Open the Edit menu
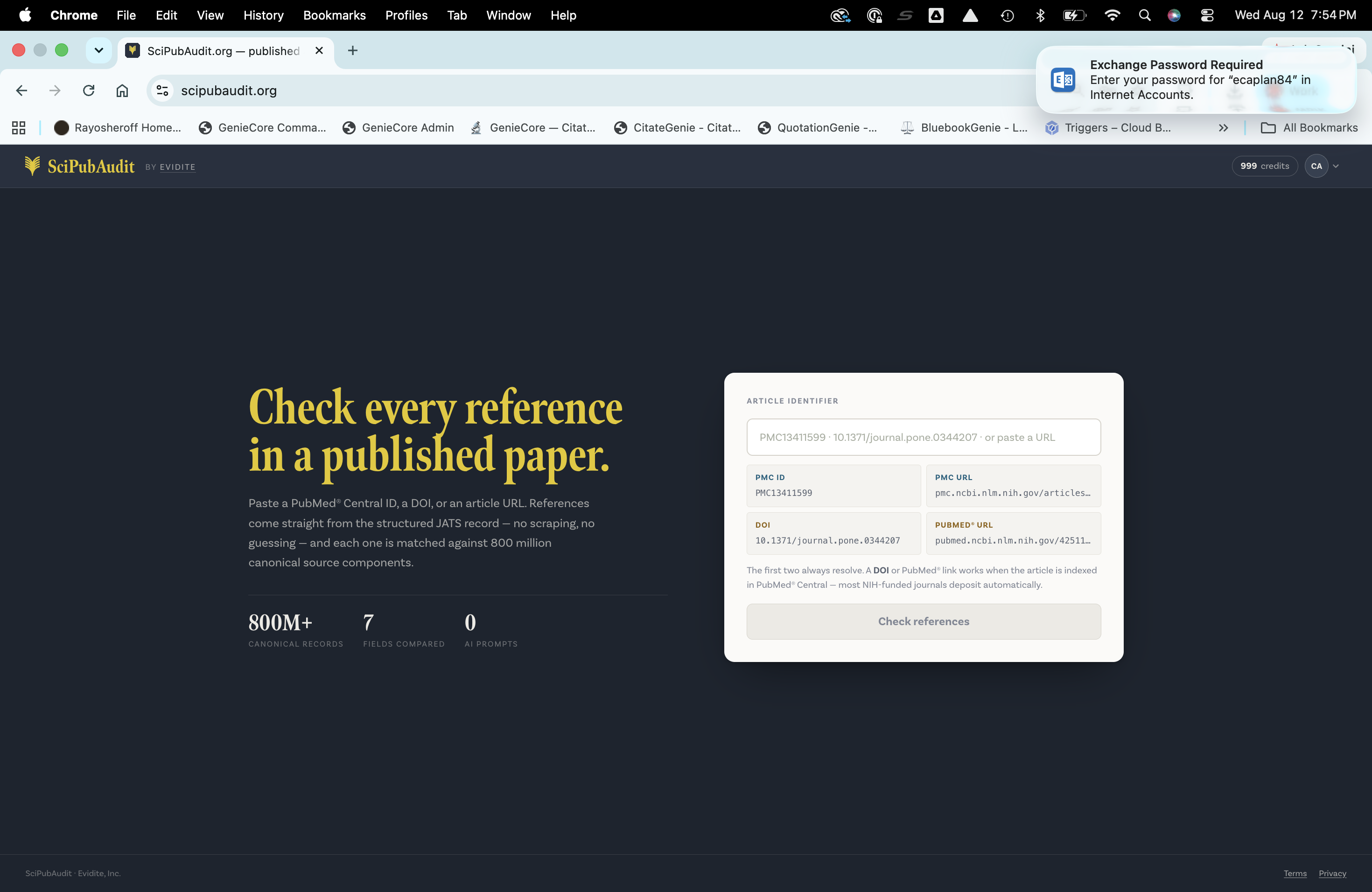The height and width of the screenshot is (892, 1372). click(x=166, y=15)
